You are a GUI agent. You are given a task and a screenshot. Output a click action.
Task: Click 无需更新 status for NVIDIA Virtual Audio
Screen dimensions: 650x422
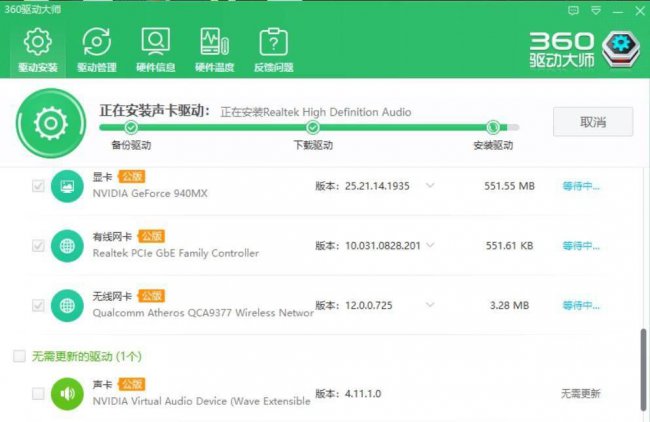tap(580, 393)
